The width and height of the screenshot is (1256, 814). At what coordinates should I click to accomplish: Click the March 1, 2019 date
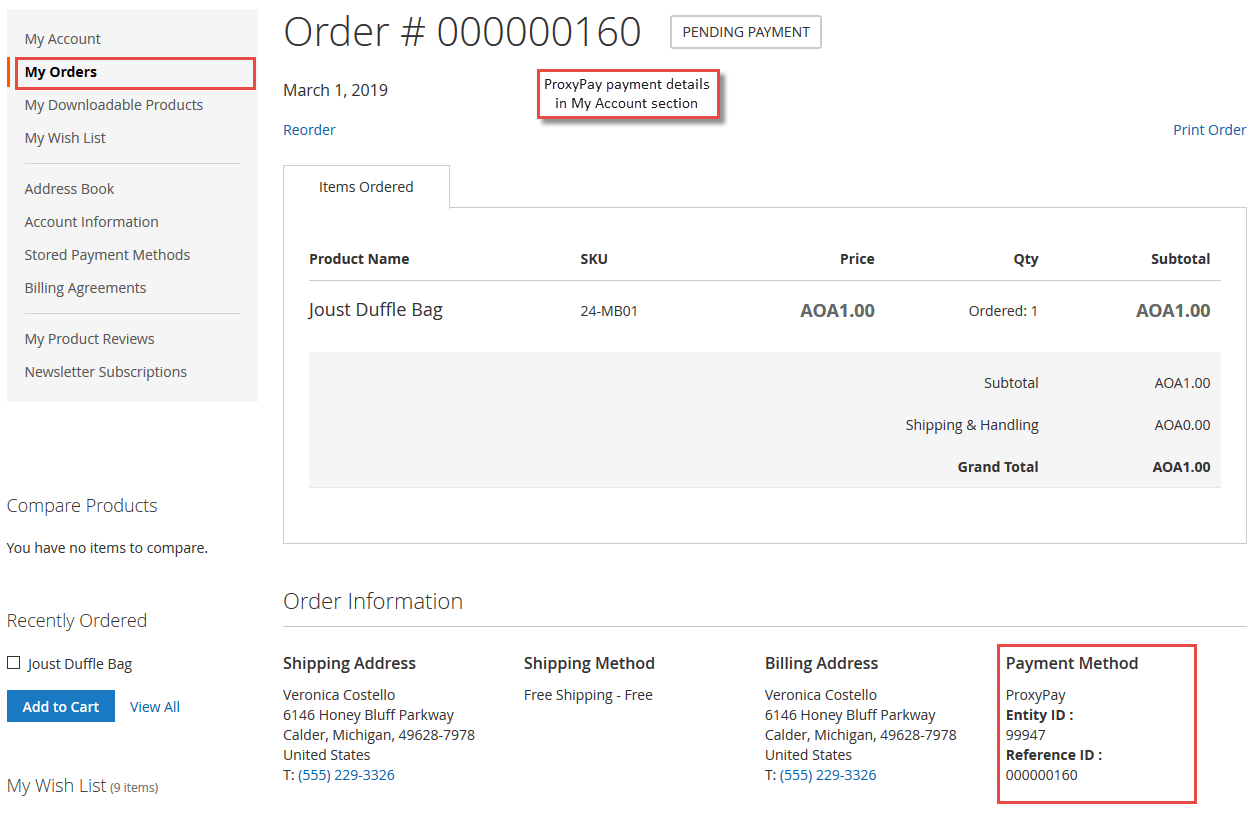coord(336,90)
